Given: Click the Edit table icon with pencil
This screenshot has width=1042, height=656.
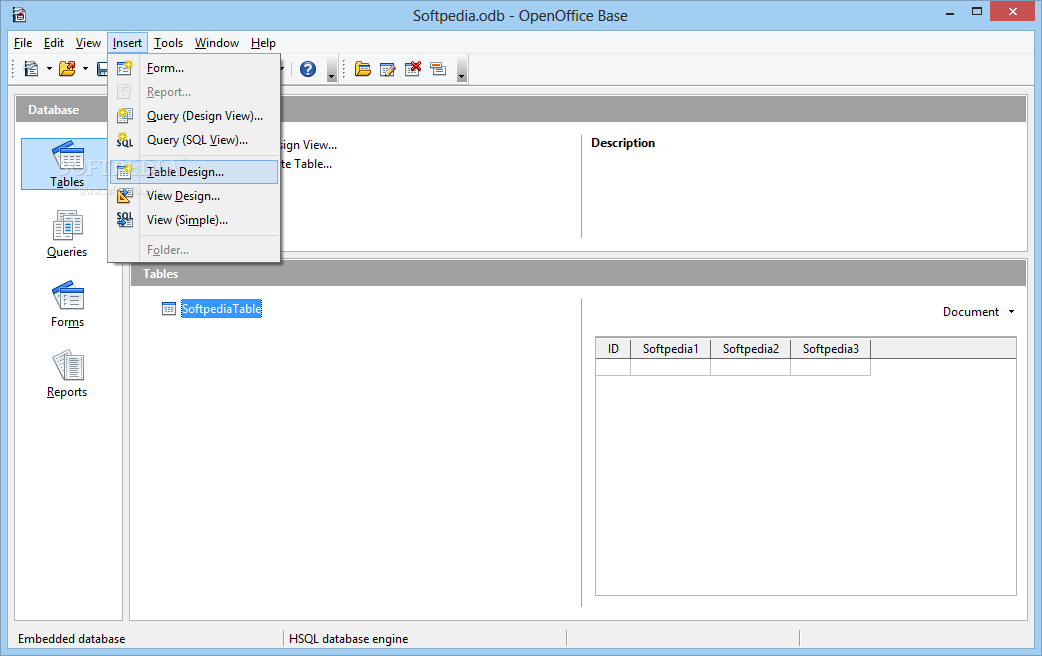Looking at the screenshot, I should tap(387, 68).
